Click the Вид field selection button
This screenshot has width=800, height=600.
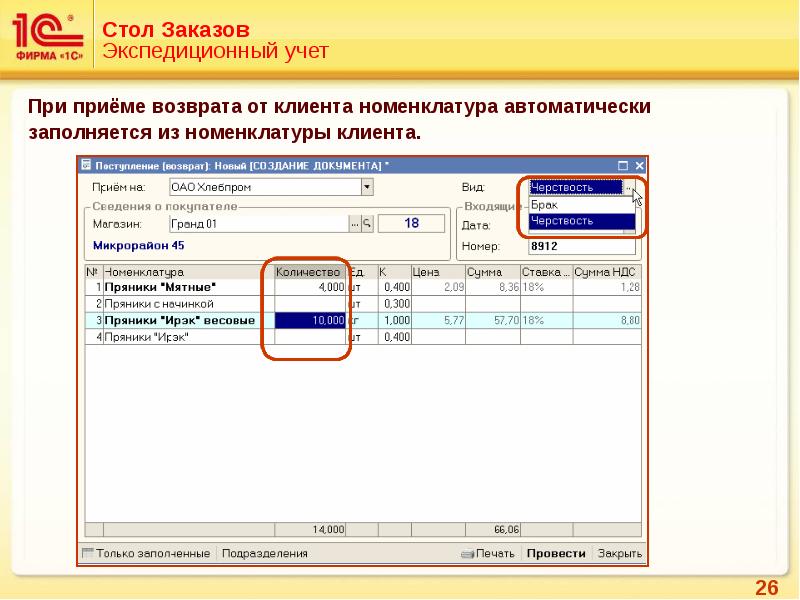coord(628,187)
